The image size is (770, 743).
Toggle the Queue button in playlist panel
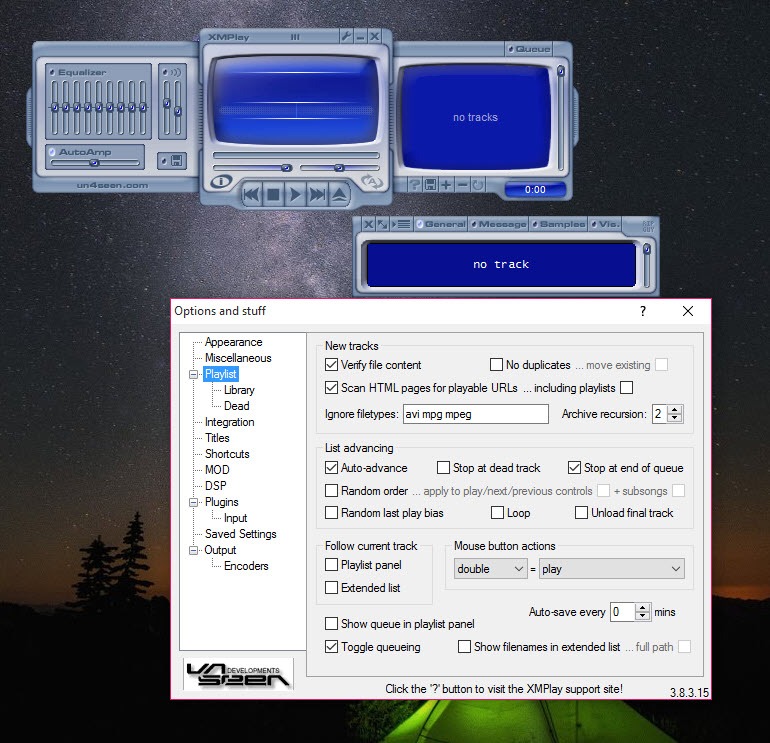pyautogui.click(x=528, y=49)
